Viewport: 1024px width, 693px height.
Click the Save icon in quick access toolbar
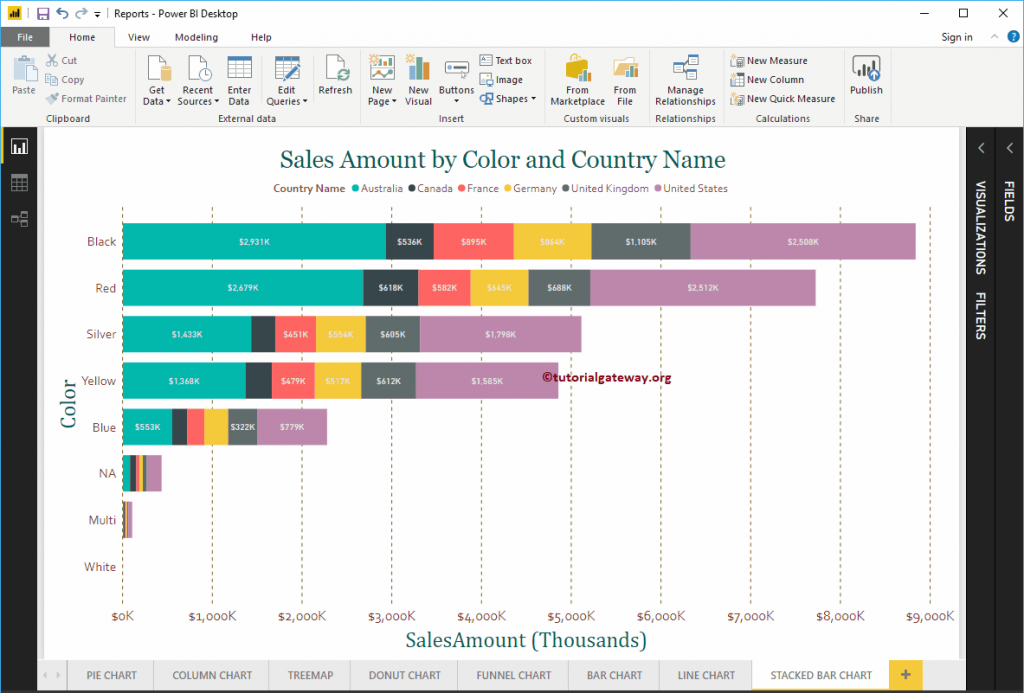pyautogui.click(x=41, y=13)
